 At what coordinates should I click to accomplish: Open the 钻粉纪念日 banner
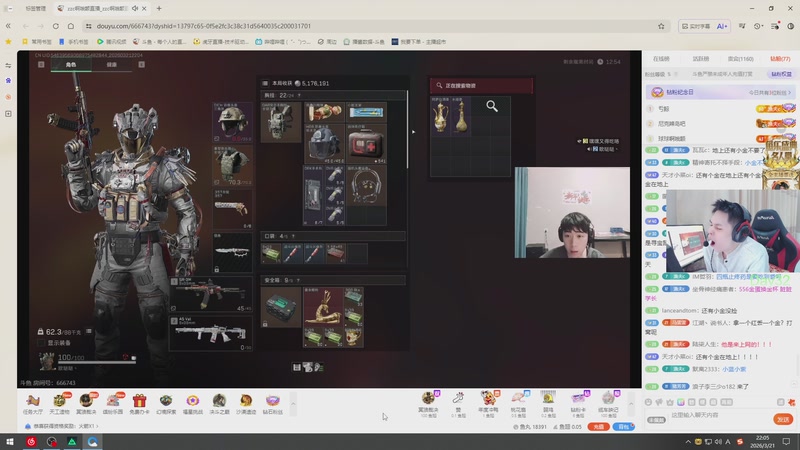point(720,92)
